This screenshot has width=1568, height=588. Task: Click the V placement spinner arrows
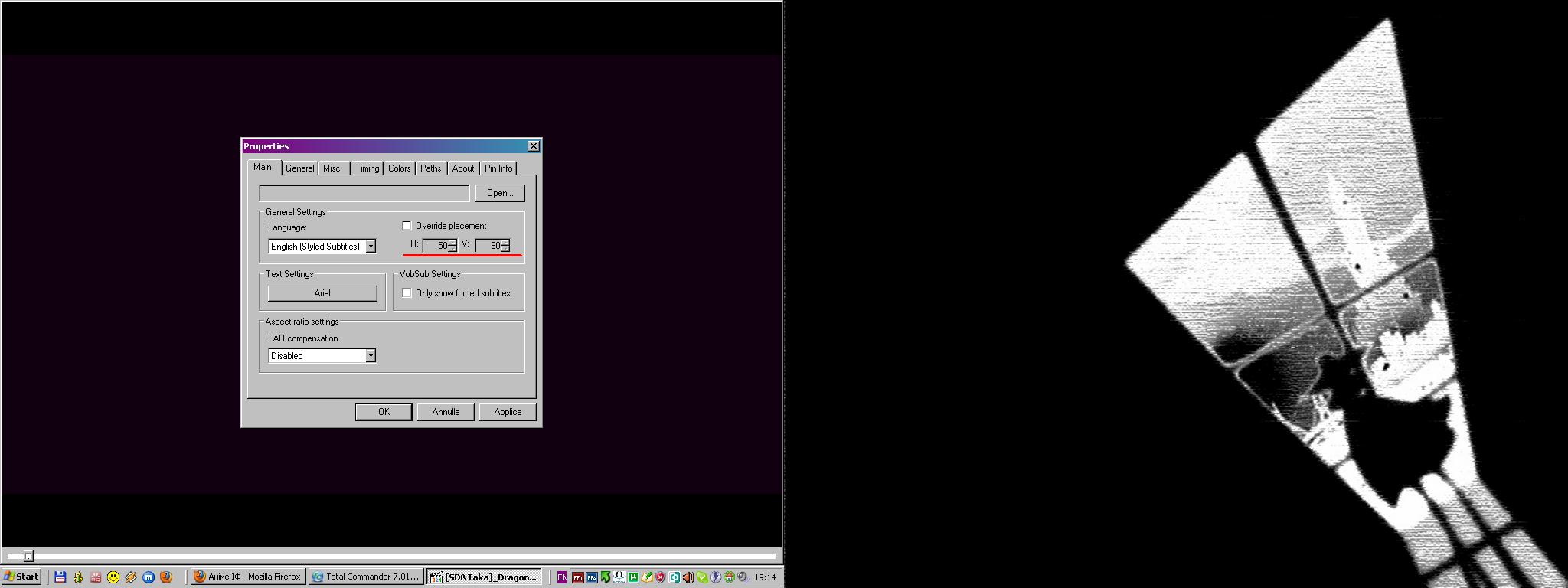click(x=505, y=246)
